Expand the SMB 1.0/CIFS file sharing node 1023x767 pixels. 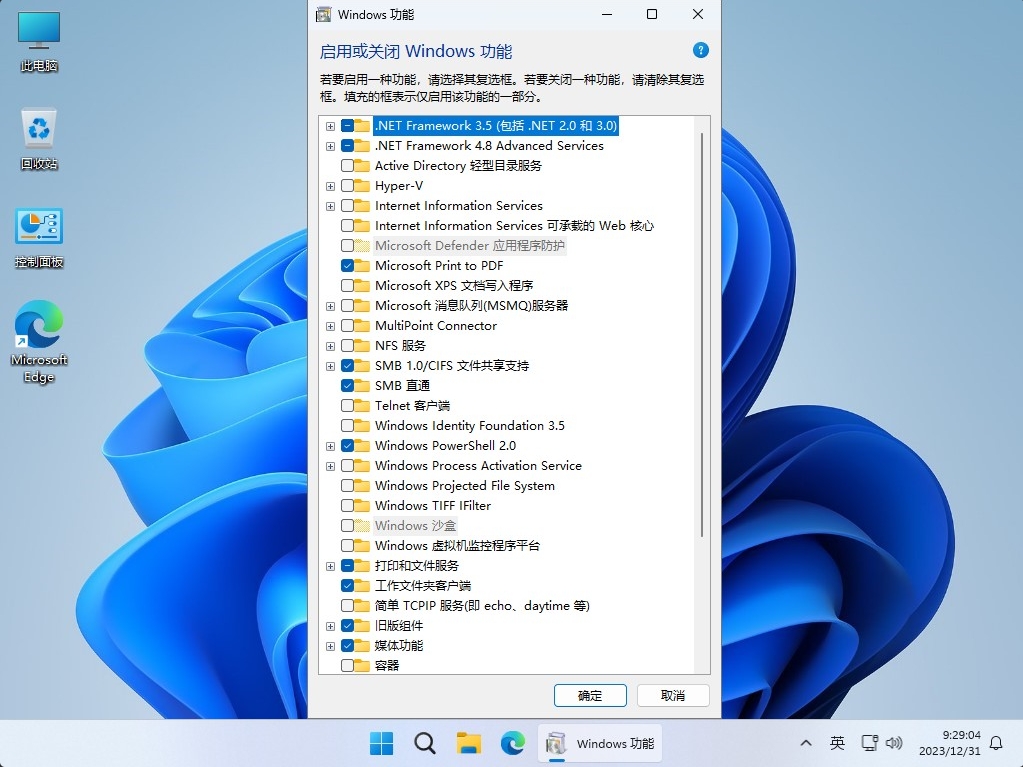click(330, 366)
